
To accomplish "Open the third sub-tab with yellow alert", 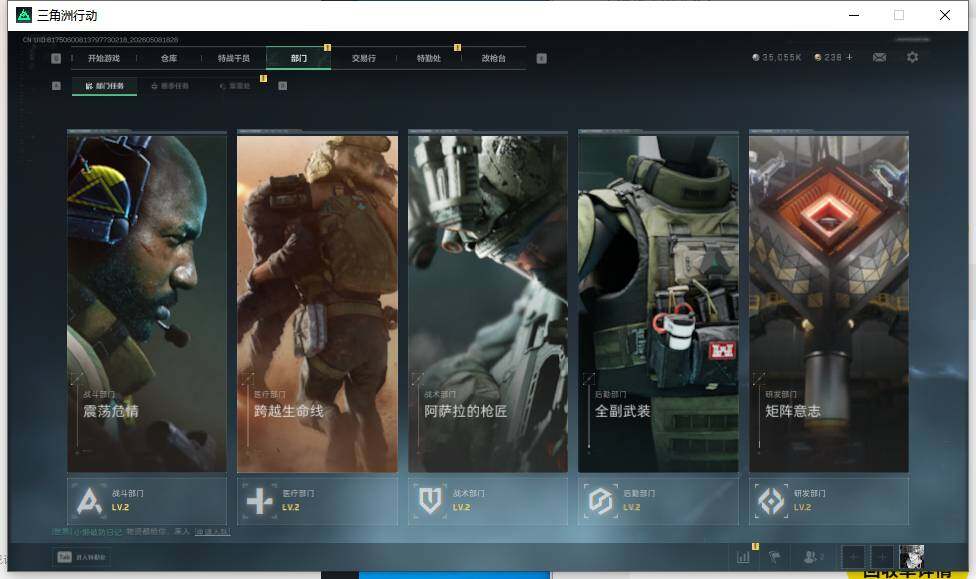I will (x=235, y=86).
